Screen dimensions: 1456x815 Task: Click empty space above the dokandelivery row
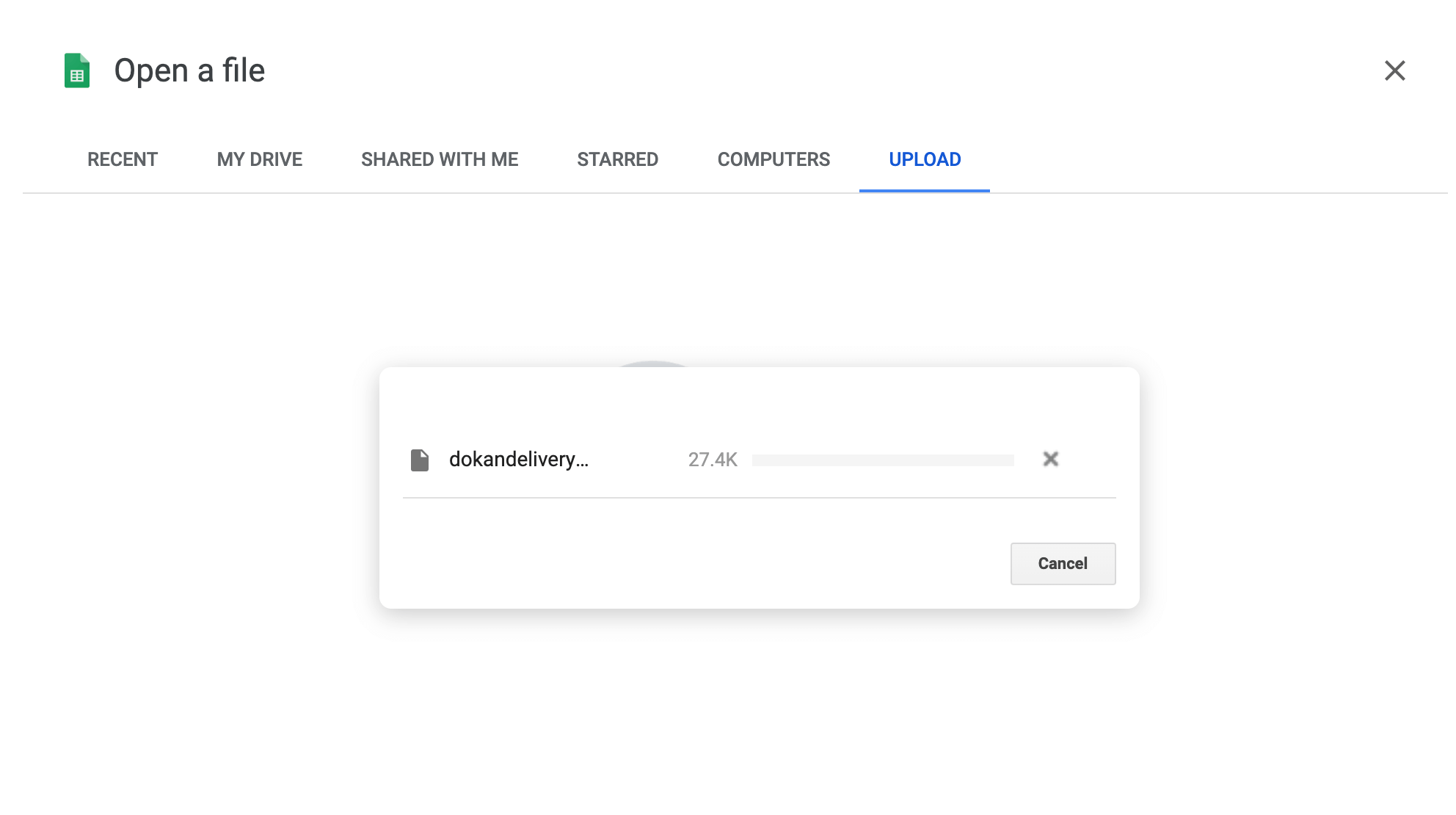point(759,404)
